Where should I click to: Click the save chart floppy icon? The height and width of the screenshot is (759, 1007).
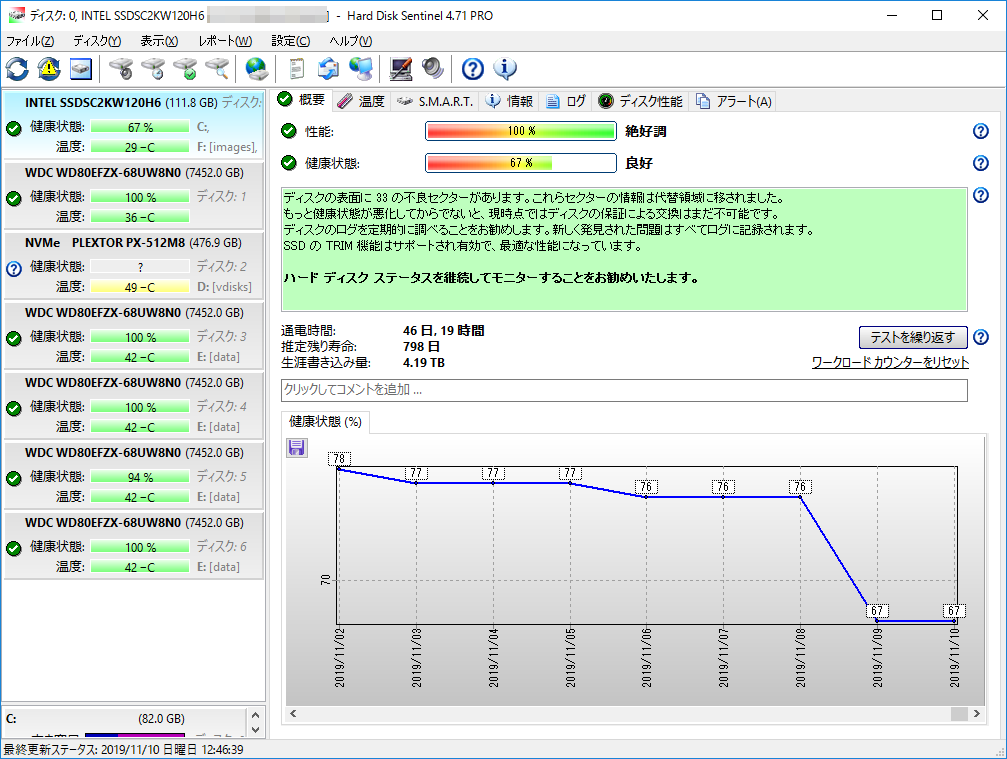point(296,448)
